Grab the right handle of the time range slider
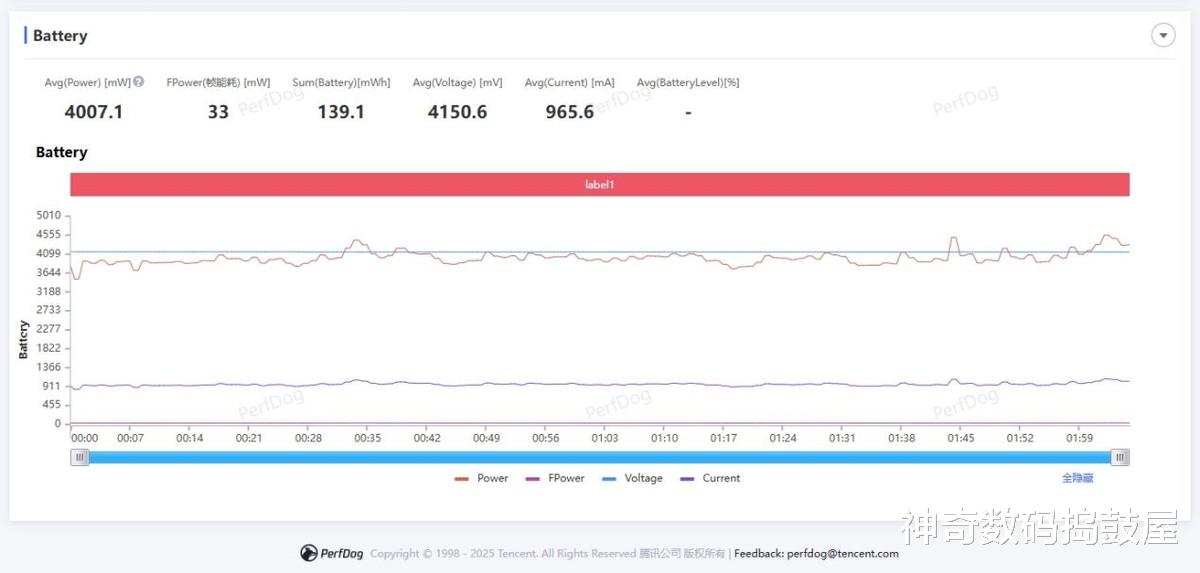 (1121, 457)
